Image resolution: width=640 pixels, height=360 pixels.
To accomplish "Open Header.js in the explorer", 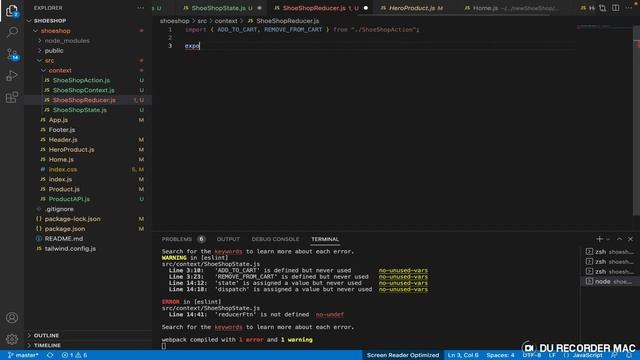I will (x=63, y=140).
